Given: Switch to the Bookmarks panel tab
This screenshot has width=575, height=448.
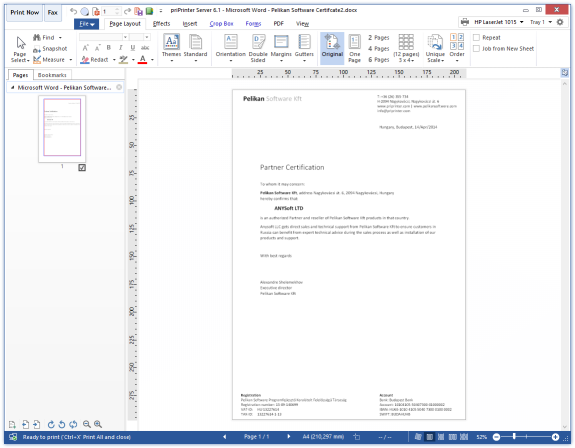Looking at the screenshot, I should point(52,75).
